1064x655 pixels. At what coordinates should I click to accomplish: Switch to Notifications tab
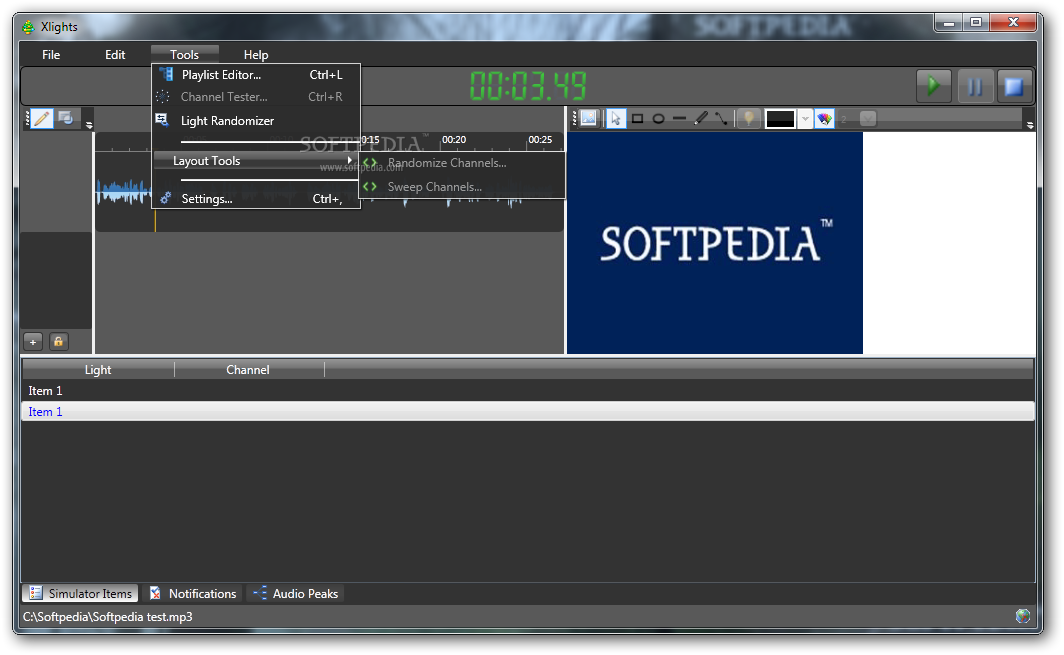point(193,593)
